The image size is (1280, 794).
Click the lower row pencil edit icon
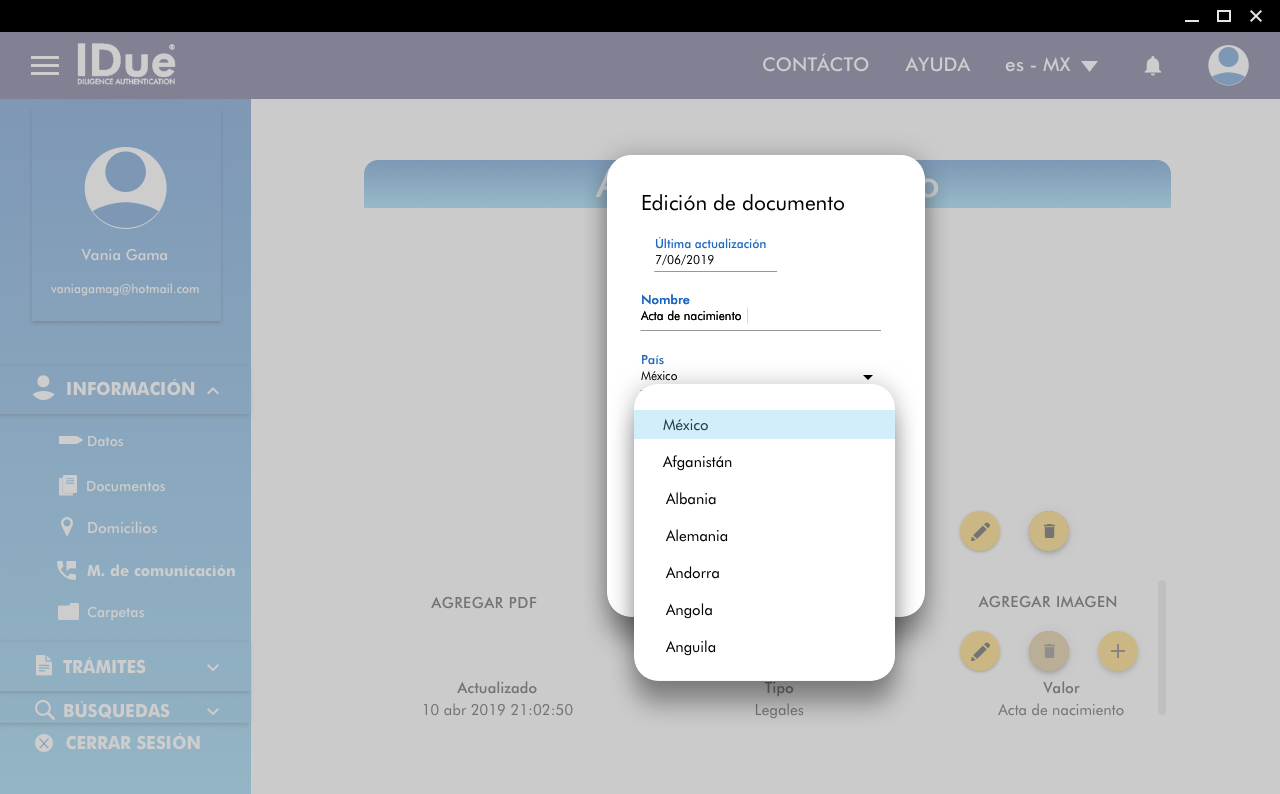[979, 651]
